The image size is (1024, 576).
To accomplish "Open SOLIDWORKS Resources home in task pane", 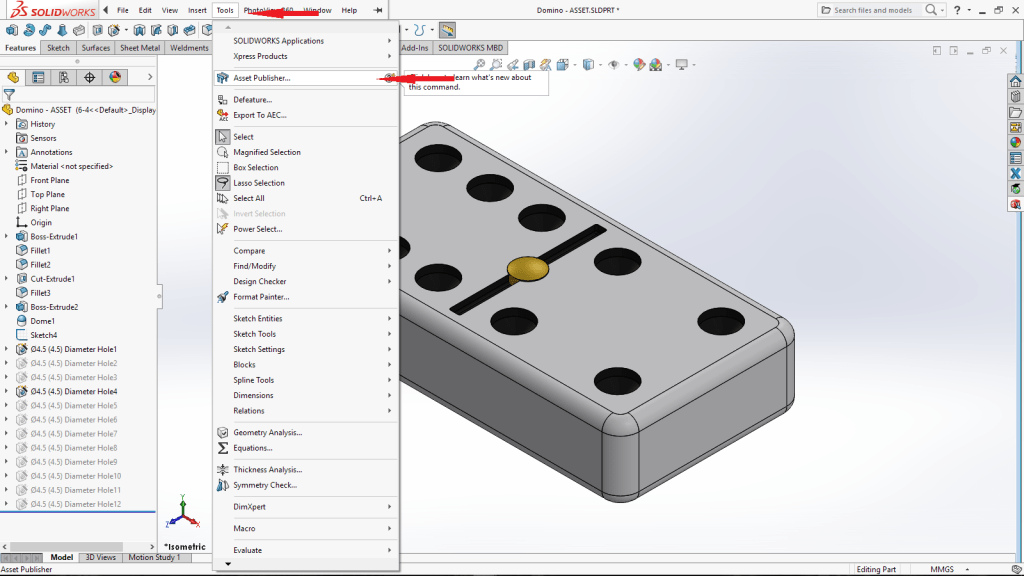I will [x=1015, y=82].
